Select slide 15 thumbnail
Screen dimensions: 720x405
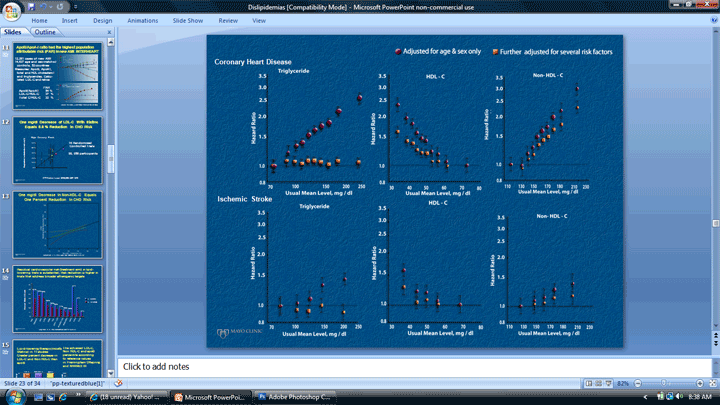point(57,359)
